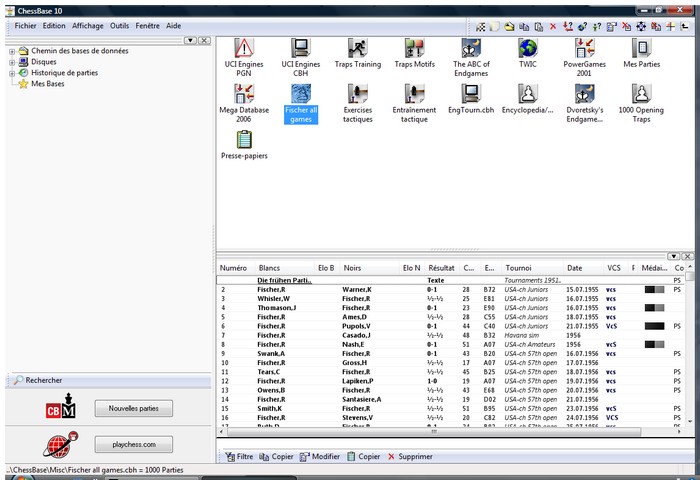Open the folder pane dropdown arrow

190,41
